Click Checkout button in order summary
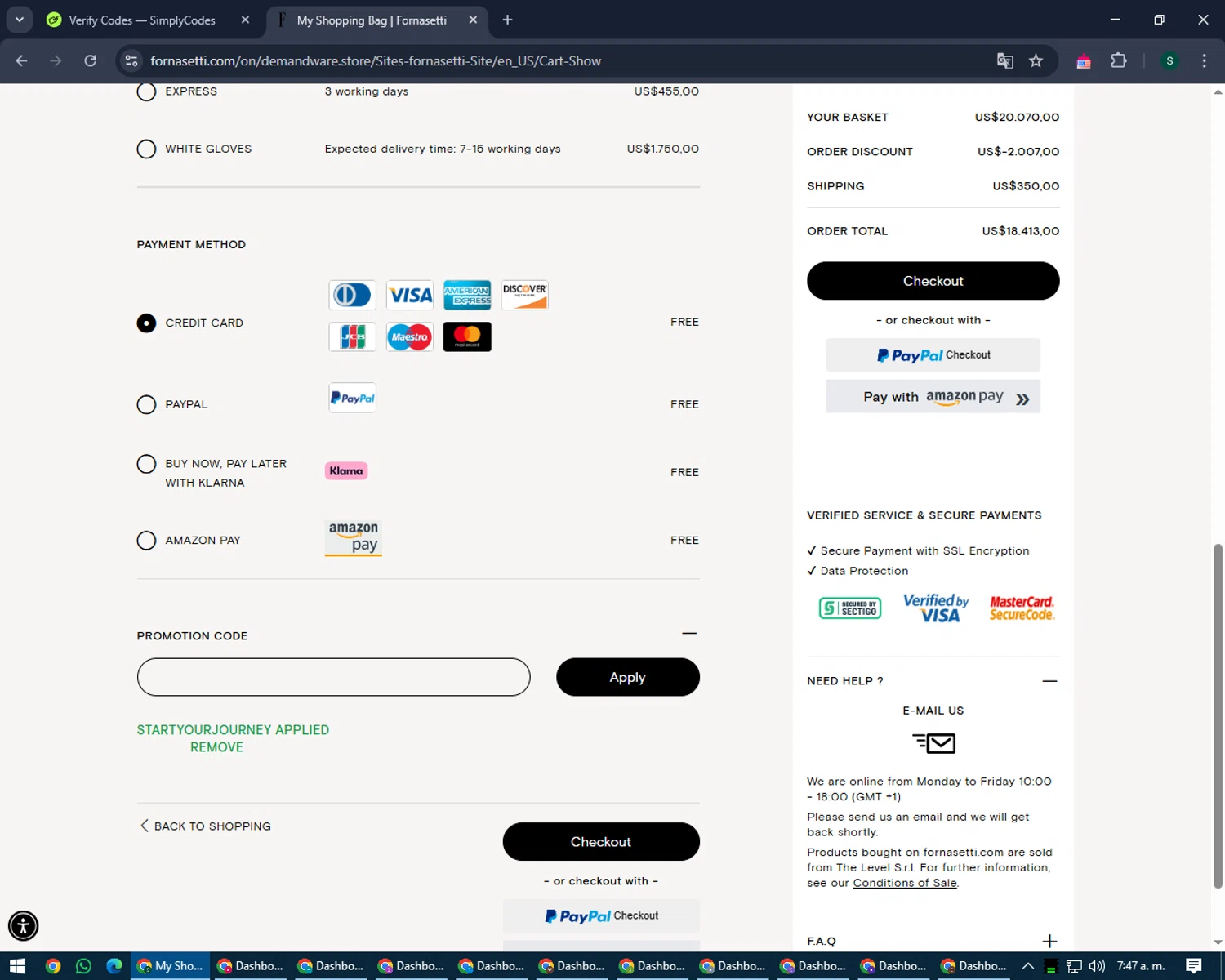The image size is (1225, 980). (933, 281)
